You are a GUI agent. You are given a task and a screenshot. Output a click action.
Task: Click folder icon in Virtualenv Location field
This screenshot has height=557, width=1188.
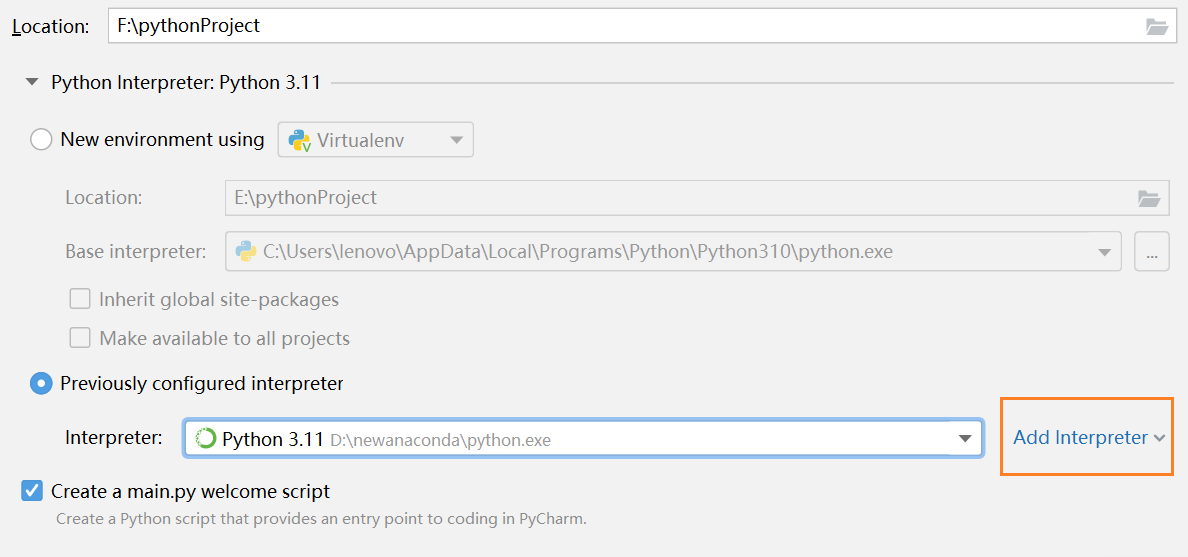tap(1149, 198)
